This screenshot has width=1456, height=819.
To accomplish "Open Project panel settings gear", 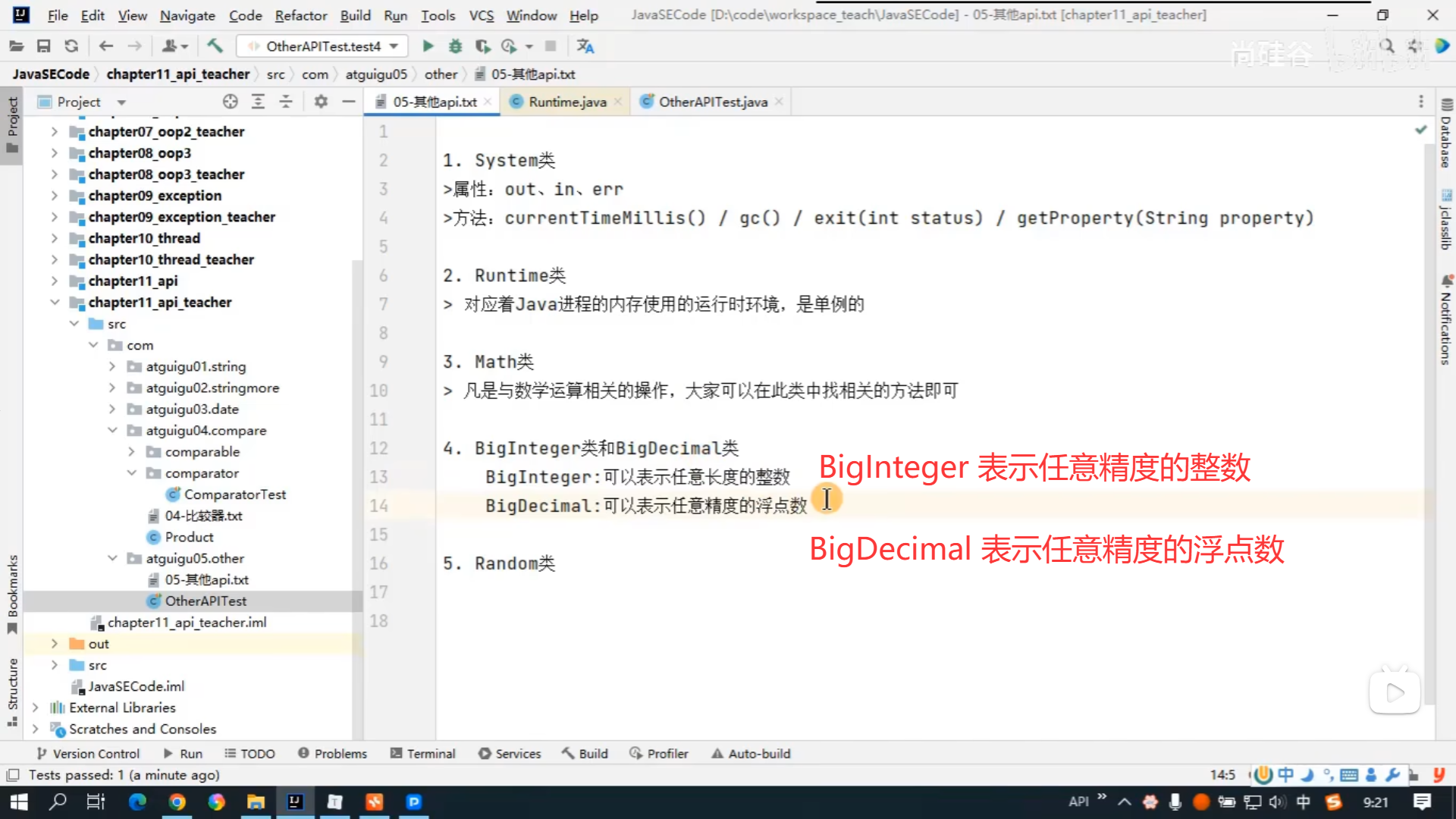I will pyautogui.click(x=321, y=102).
